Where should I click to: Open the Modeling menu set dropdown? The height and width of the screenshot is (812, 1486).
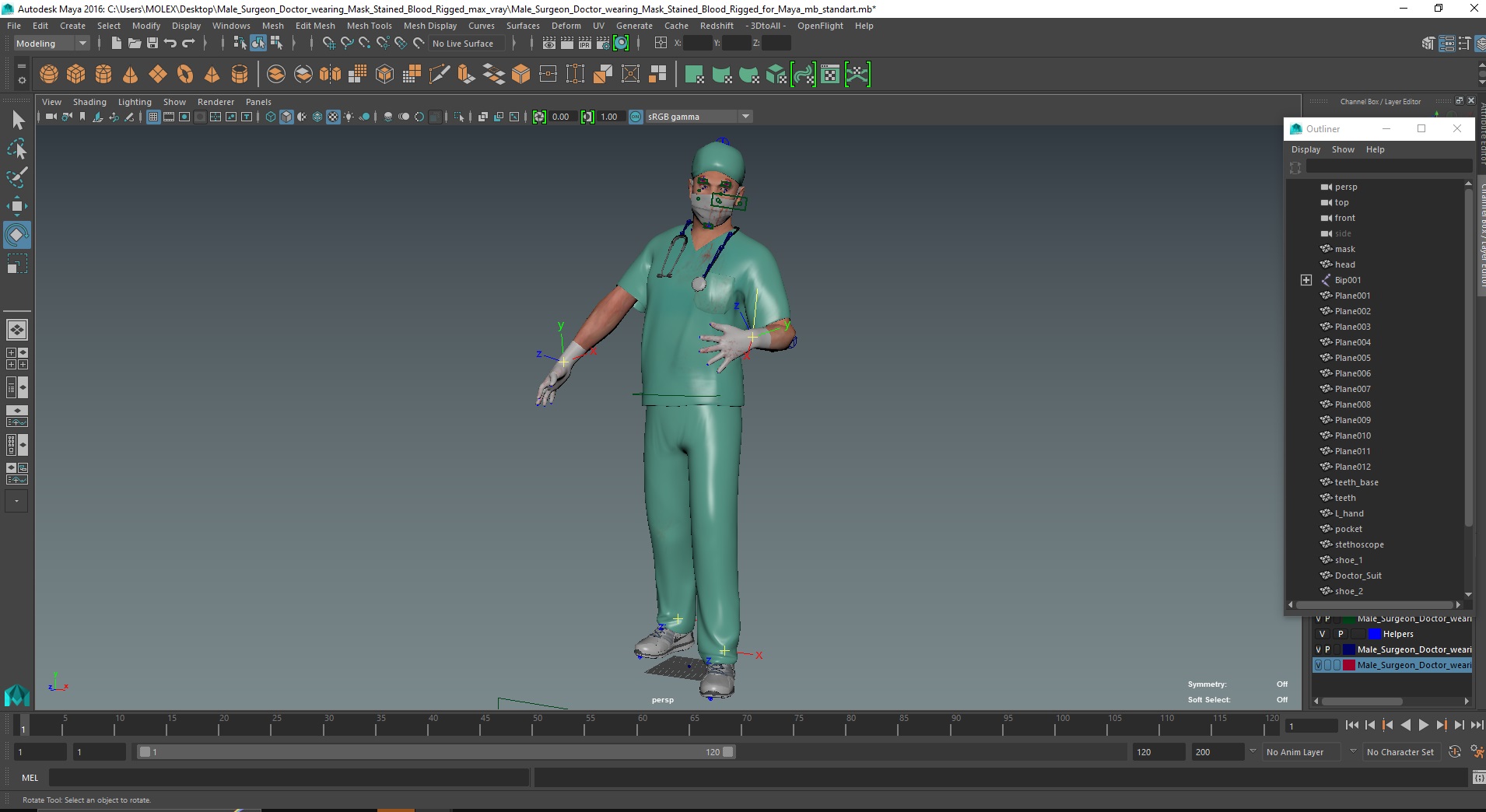click(51, 44)
